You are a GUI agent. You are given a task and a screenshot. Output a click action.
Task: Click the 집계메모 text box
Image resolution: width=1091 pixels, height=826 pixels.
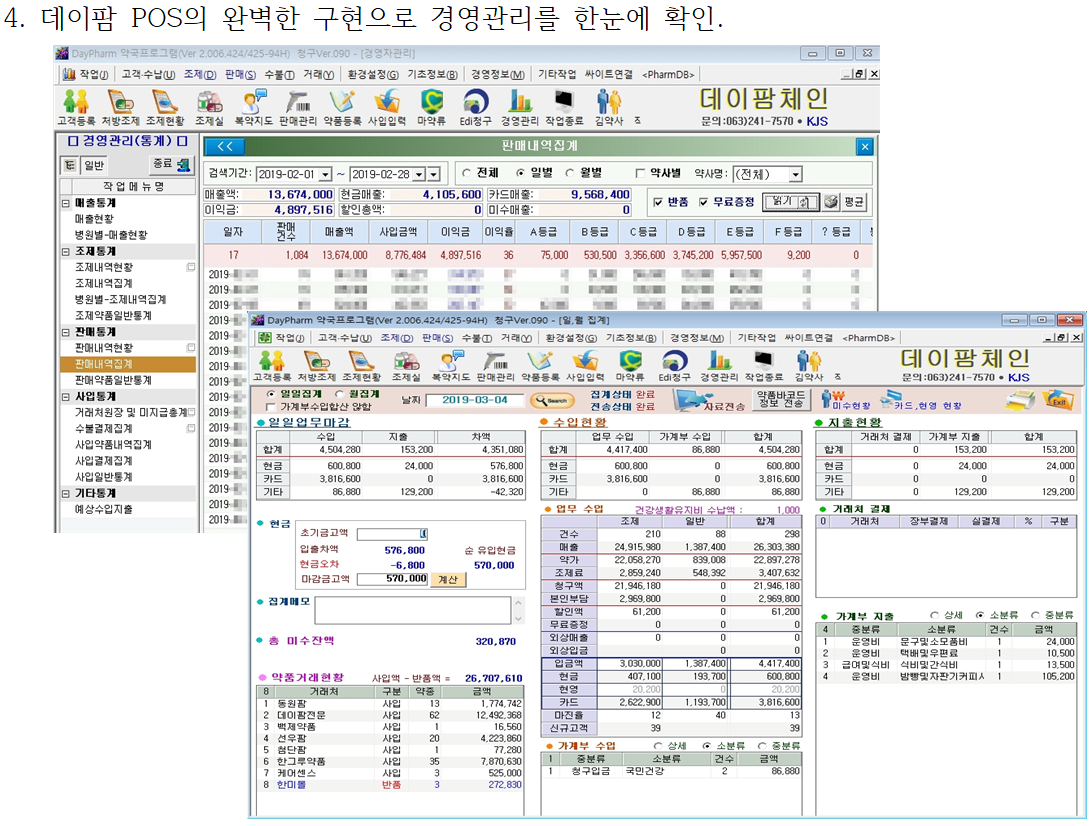[x=413, y=610]
